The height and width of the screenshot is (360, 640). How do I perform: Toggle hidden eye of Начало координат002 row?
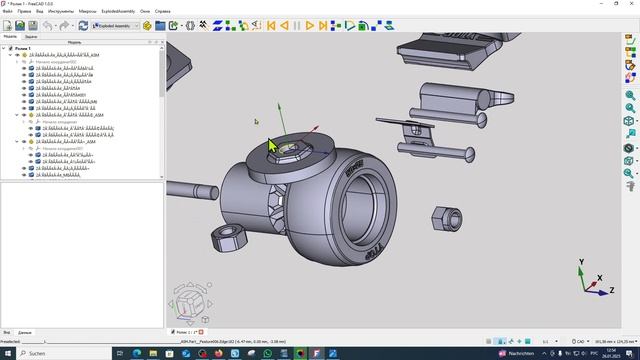tap(24, 62)
